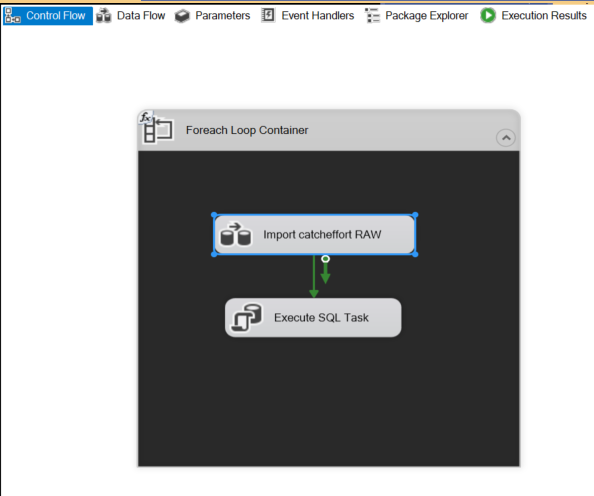The width and height of the screenshot is (594, 496).
Task: Open the Data Flow tab
Action: [131, 16]
